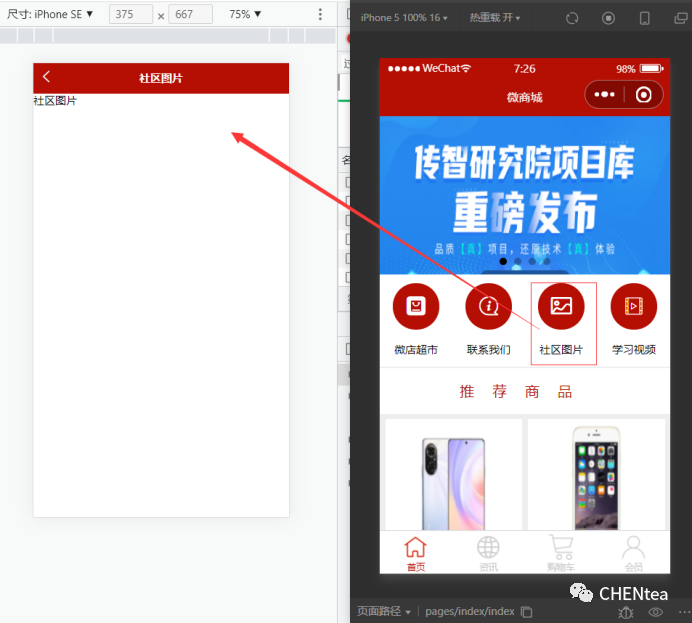
Task: Switch to the 购物车 cart tab
Action: pyautogui.click(x=561, y=554)
